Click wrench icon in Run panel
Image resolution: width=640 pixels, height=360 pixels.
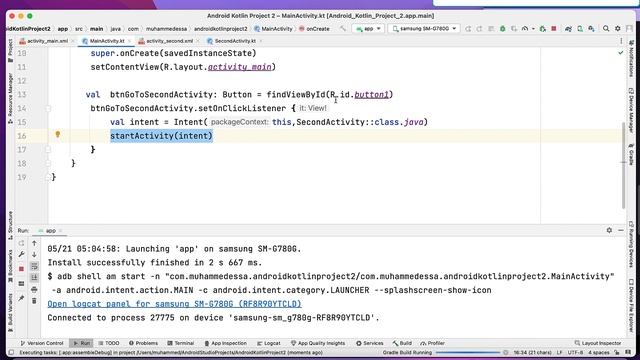point(22,254)
